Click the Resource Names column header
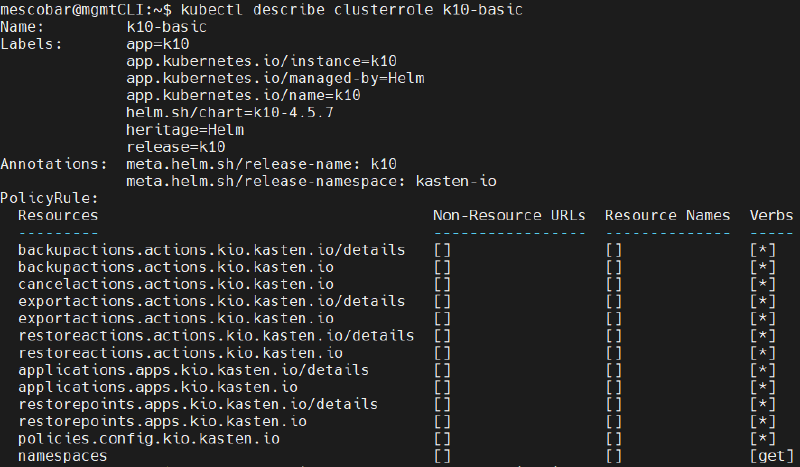The image size is (800, 467). click(667, 215)
